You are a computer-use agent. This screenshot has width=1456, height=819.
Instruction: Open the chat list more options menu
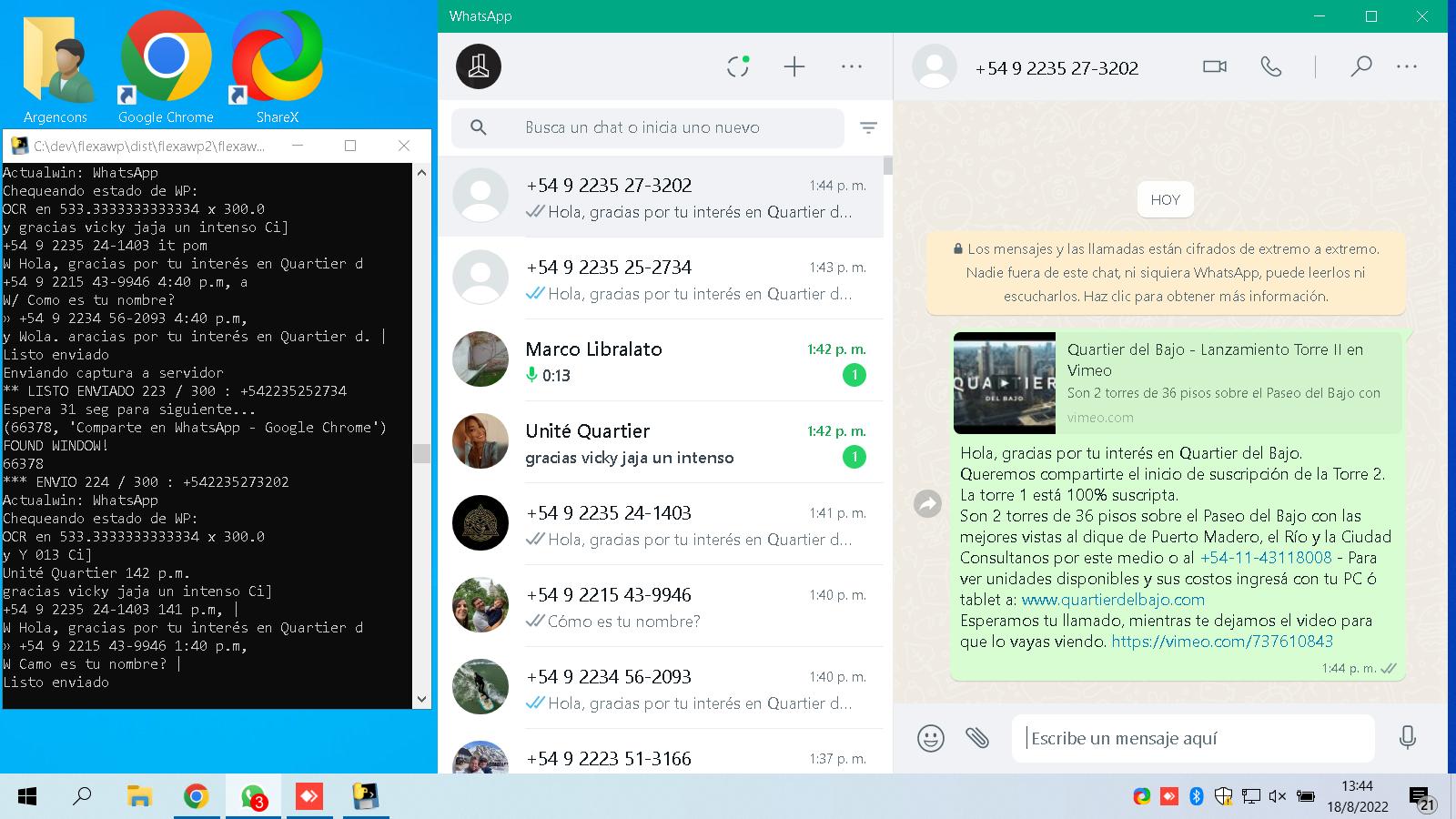pyautogui.click(x=852, y=66)
